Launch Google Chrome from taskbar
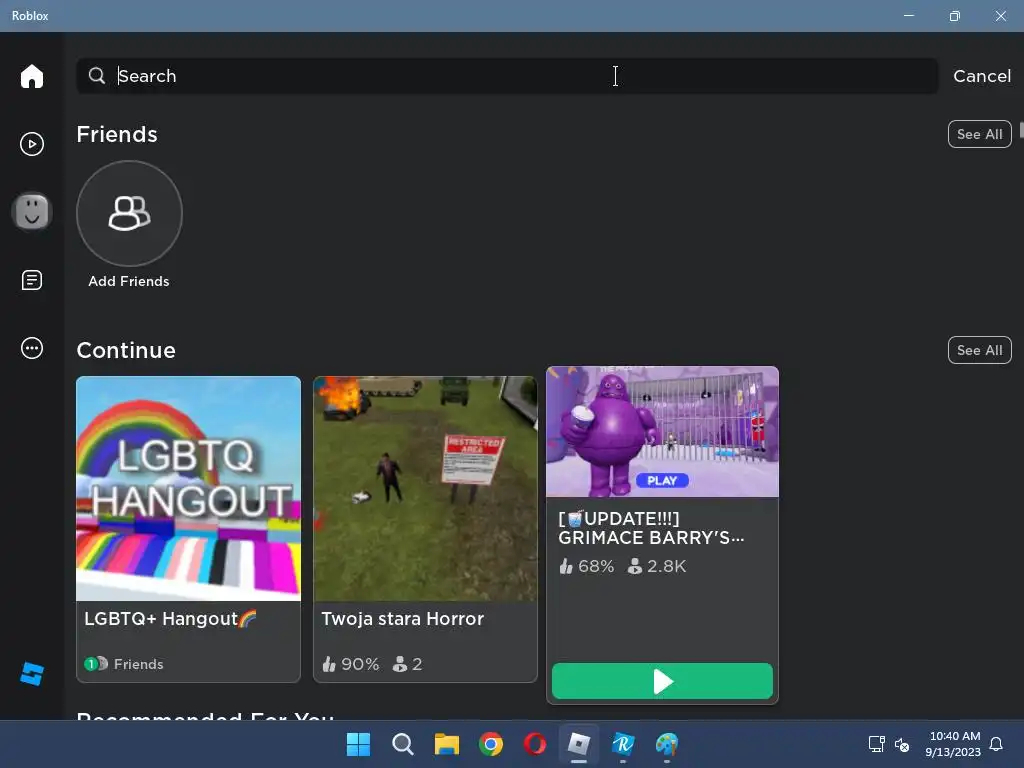 coord(490,744)
